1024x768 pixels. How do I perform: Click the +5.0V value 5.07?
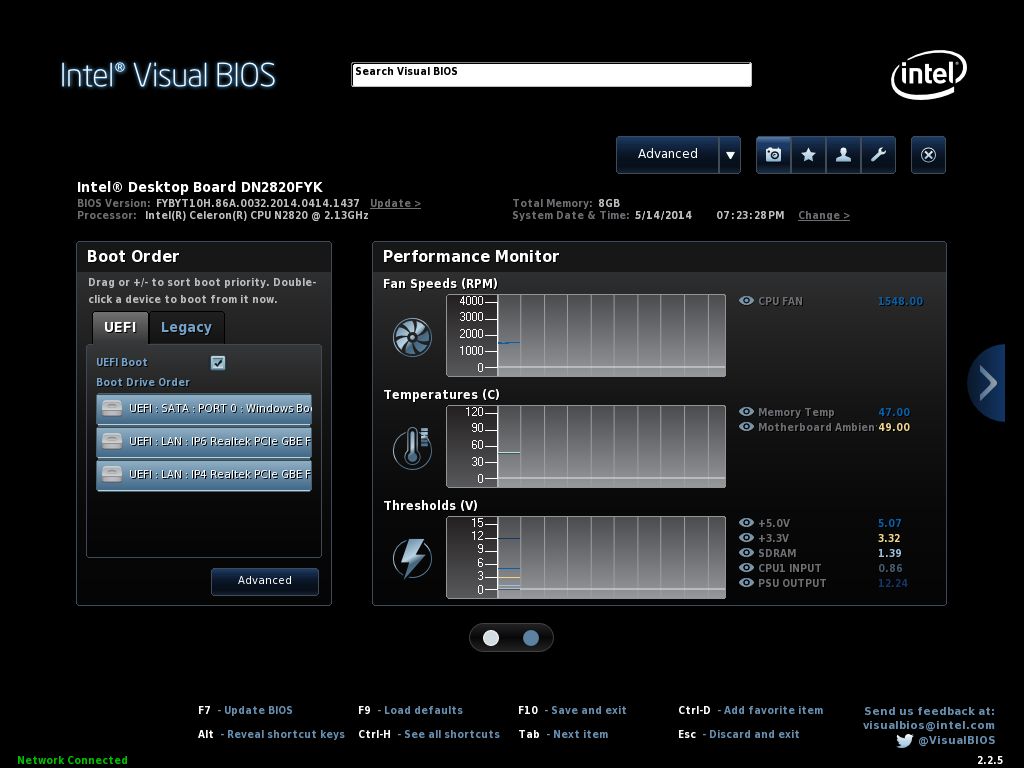coord(889,523)
